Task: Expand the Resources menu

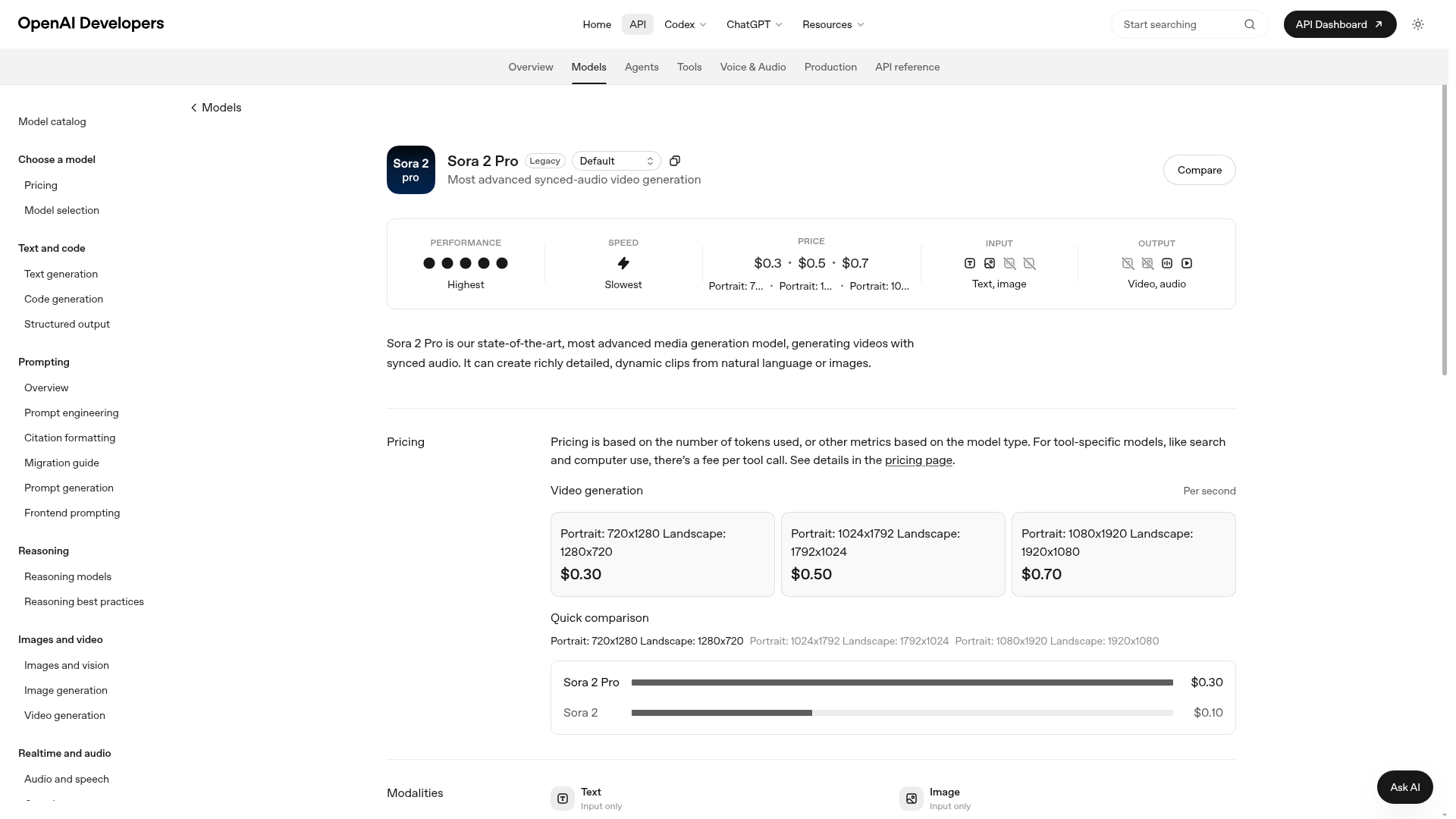Action: [x=833, y=24]
